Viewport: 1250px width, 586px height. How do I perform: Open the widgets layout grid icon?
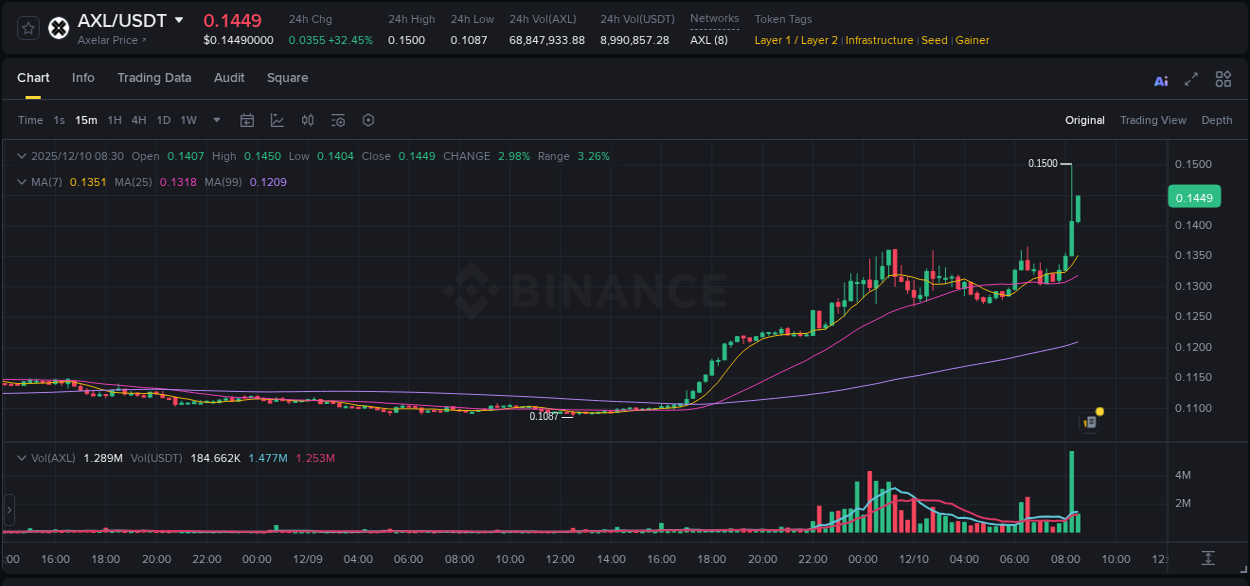click(1223, 79)
